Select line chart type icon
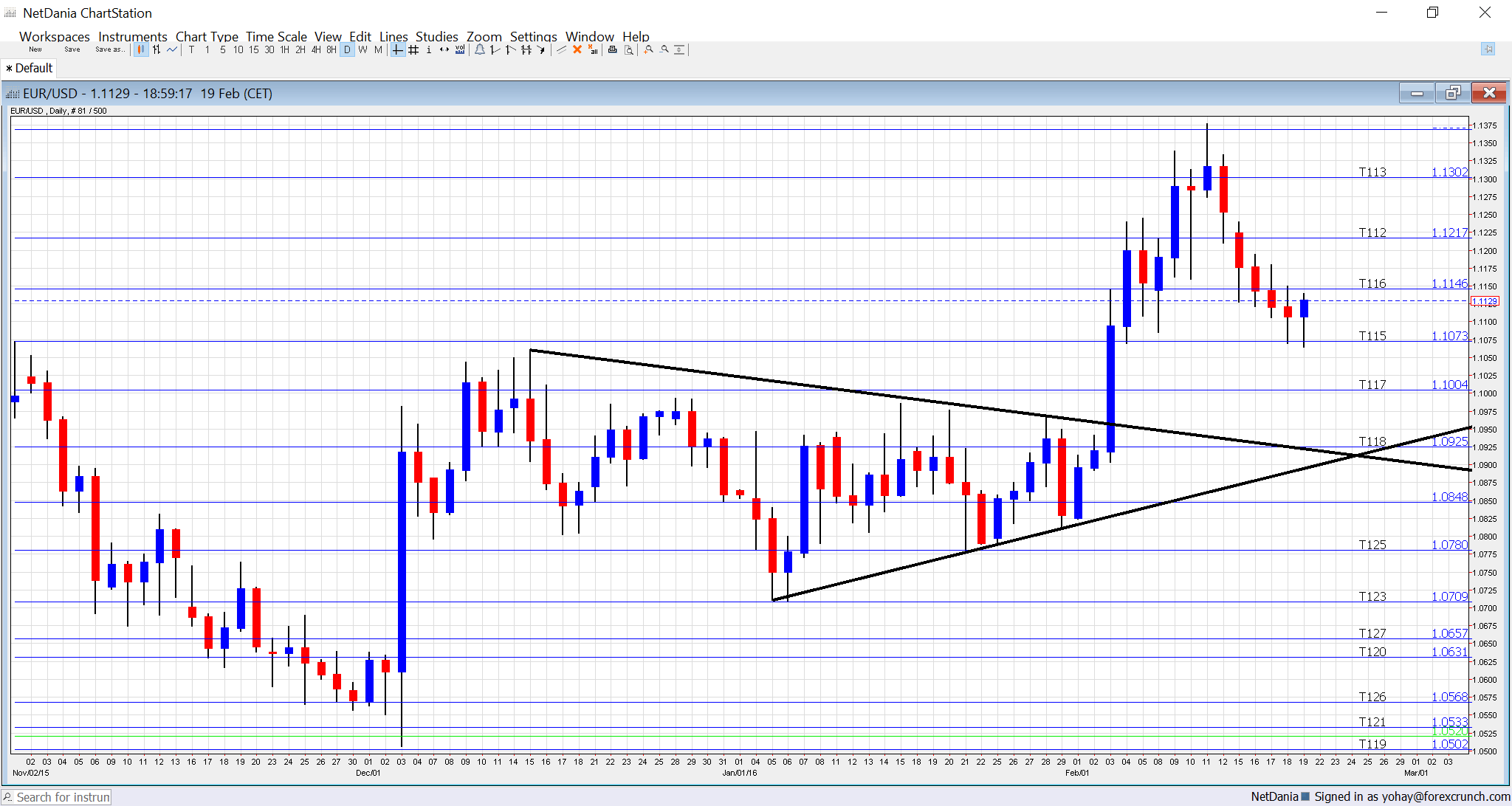Viewport: 1512px width, 806px height. point(172,49)
